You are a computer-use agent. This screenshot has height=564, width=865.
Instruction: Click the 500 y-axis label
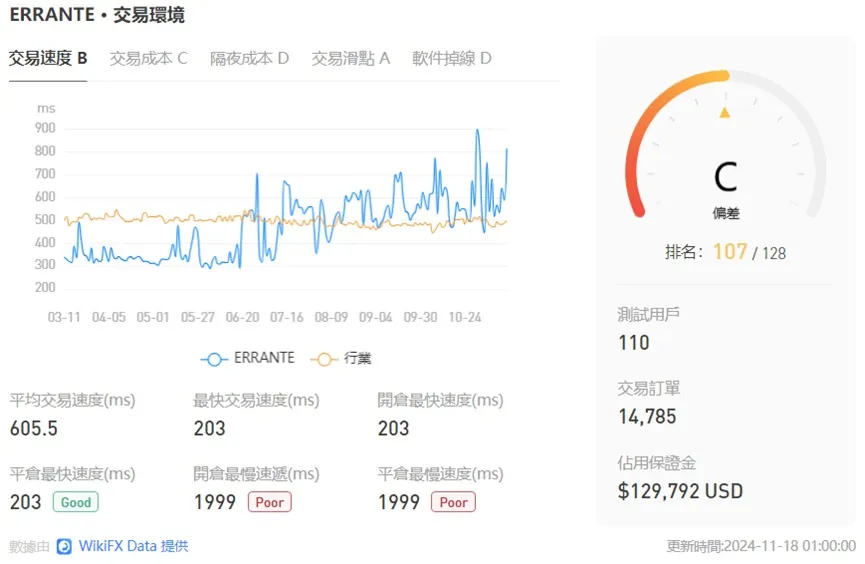[x=45, y=220]
